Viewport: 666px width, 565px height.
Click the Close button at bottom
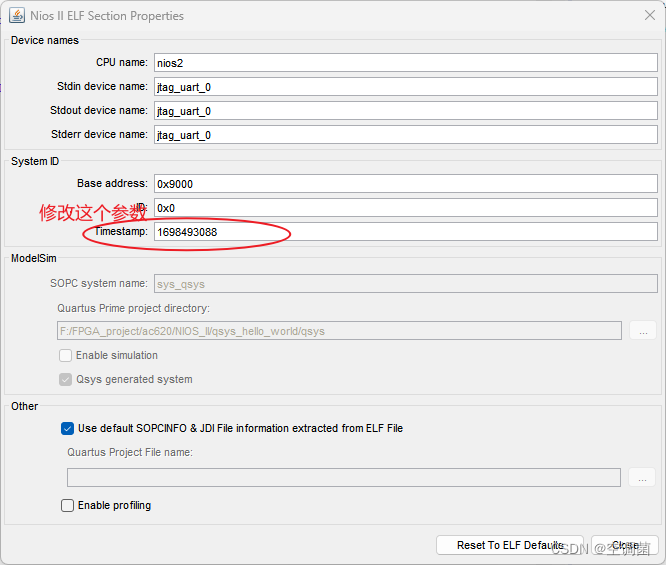click(x=625, y=545)
